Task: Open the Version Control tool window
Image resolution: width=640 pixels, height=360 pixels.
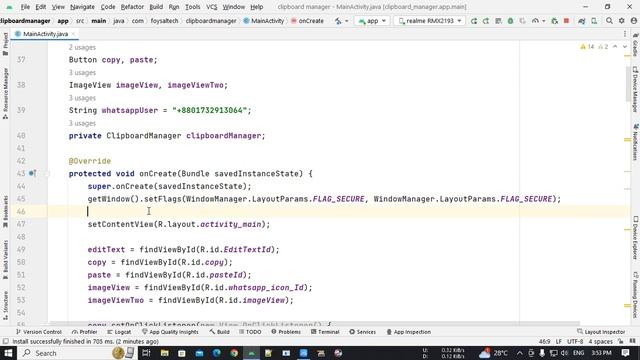Action: 38,332
